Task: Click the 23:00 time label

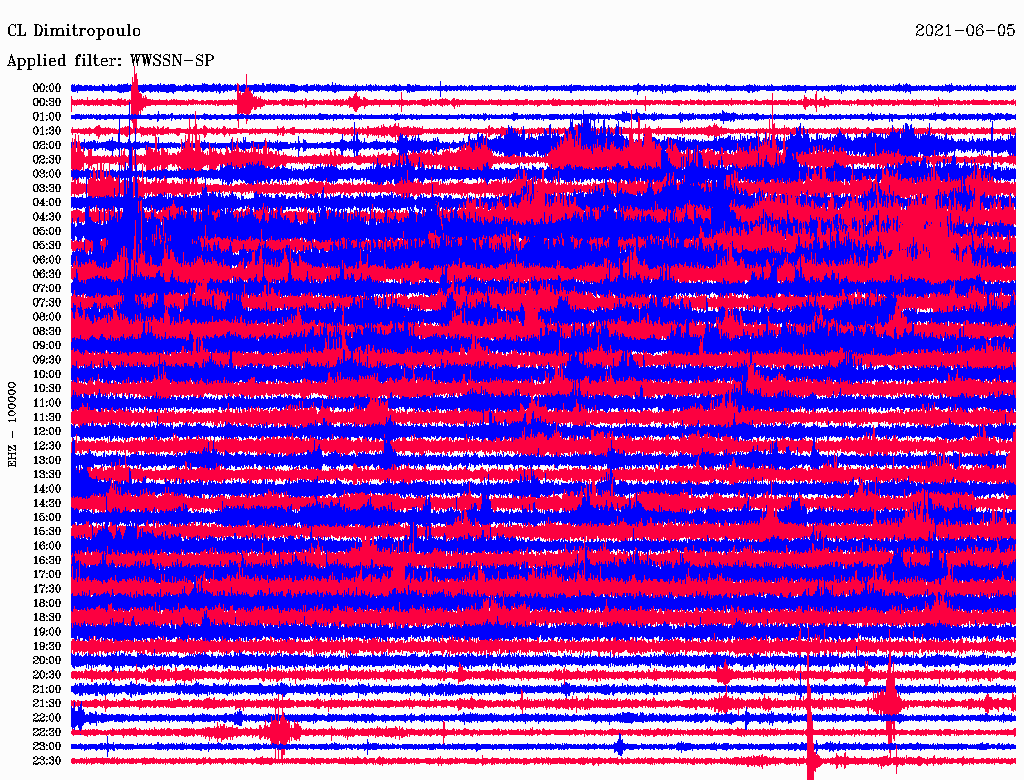Action: click(47, 746)
